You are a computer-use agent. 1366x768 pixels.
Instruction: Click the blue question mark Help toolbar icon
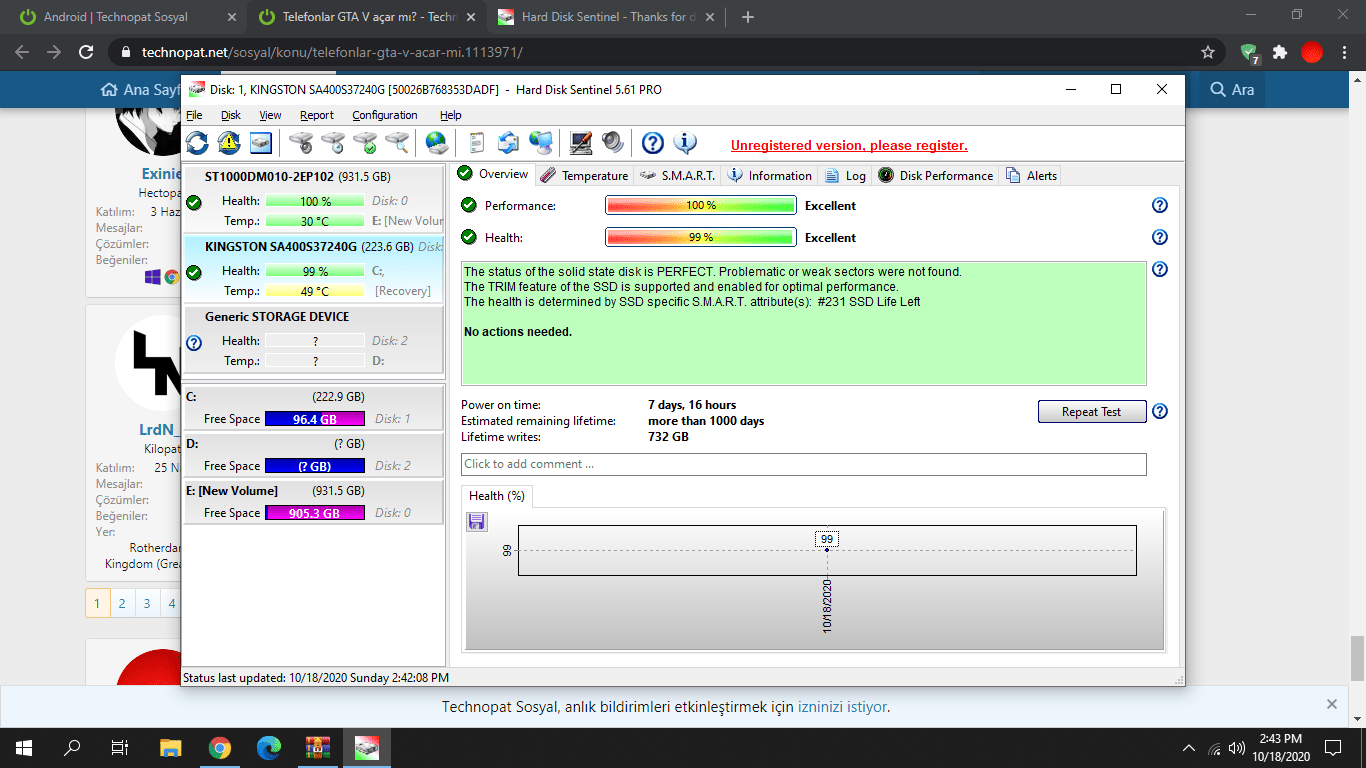pyautogui.click(x=653, y=143)
